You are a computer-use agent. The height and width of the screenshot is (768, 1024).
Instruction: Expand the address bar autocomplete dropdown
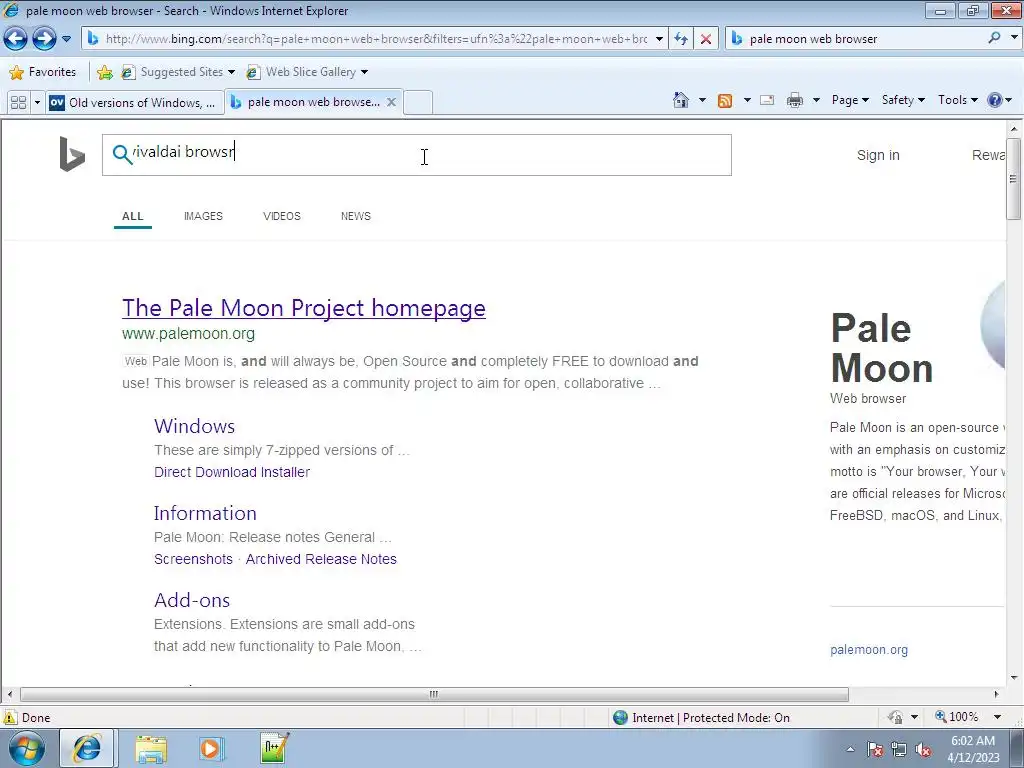tap(660, 39)
